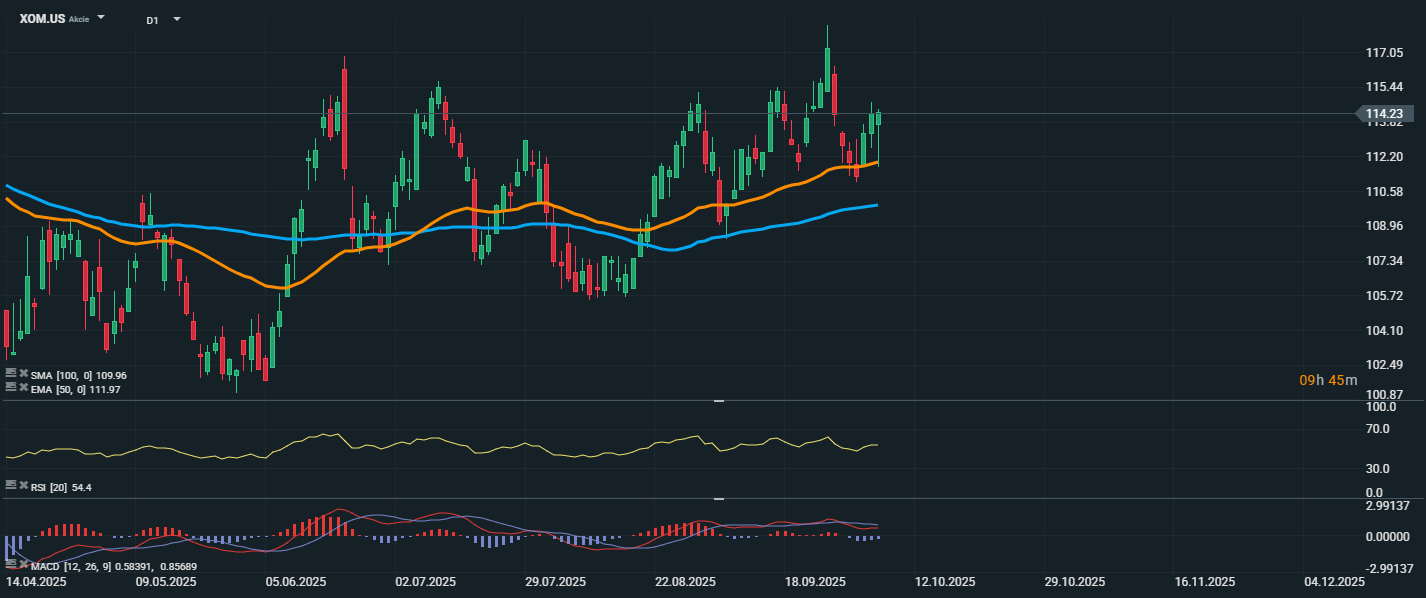The width and height of the screenshot is (1426, 598).
Task: Remove the EMA indicator with X
Action: pyautogui.click(x=24, y=387)
